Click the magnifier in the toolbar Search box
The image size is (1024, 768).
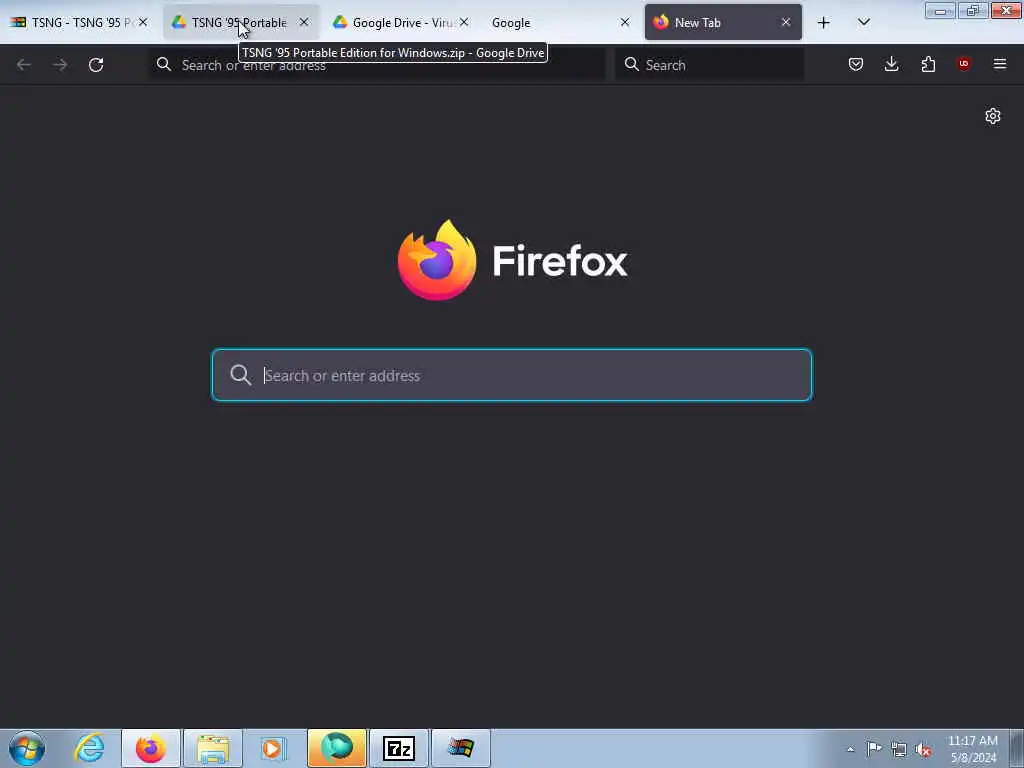(632, 64)
